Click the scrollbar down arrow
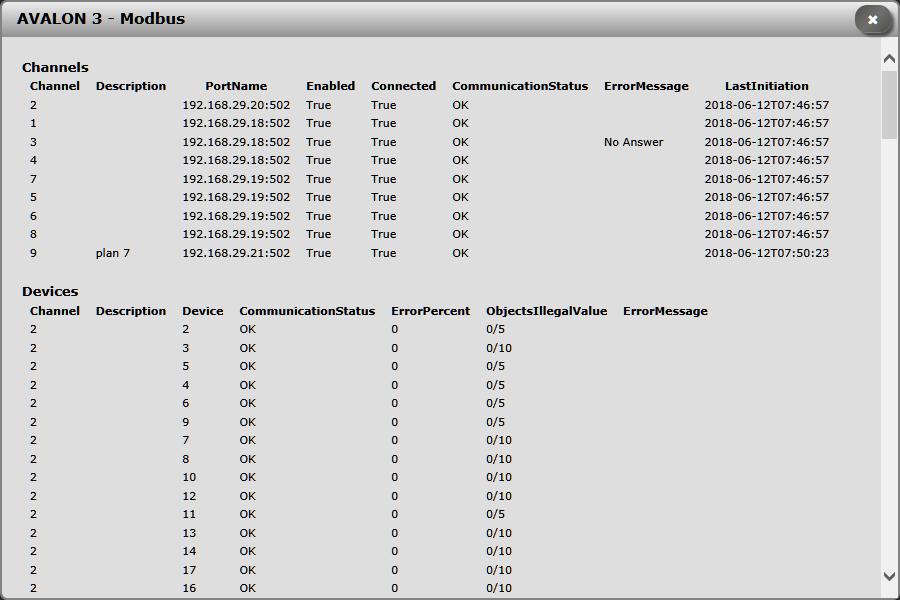The width and height of the screenshot is (900, 600). click(889, 576)
